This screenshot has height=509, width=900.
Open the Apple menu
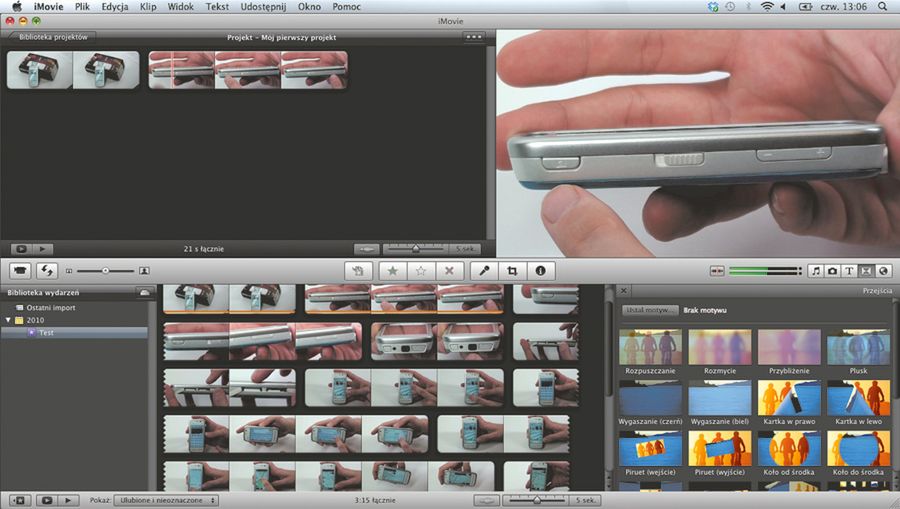coord(17,7)
